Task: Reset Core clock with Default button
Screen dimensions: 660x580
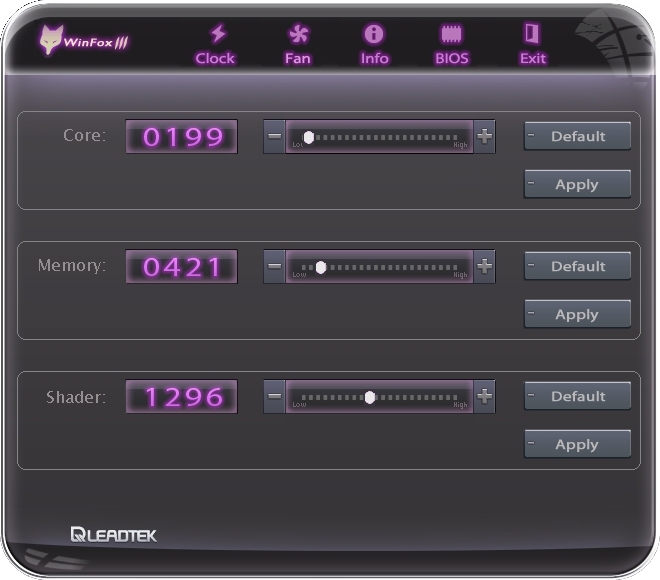Action: coord(577,136)
